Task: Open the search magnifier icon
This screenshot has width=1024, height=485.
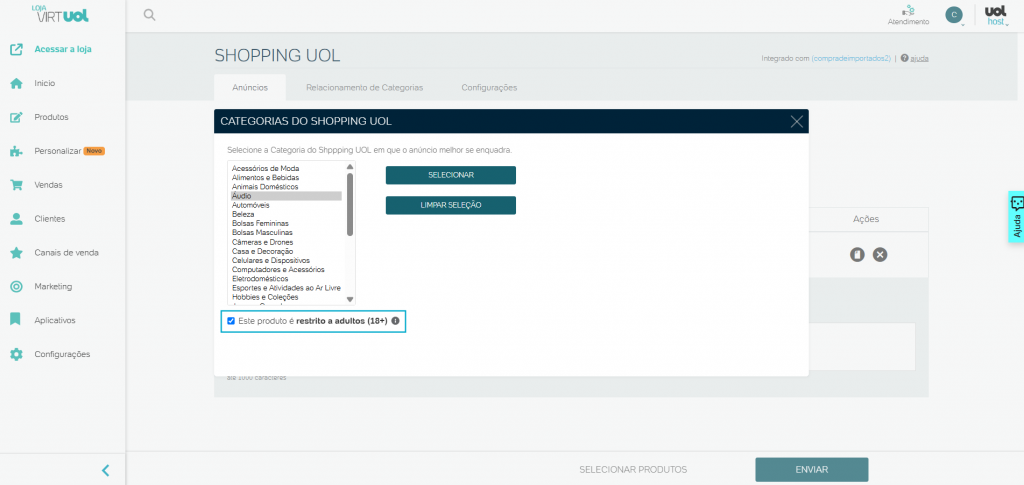Action: (150, 15)
